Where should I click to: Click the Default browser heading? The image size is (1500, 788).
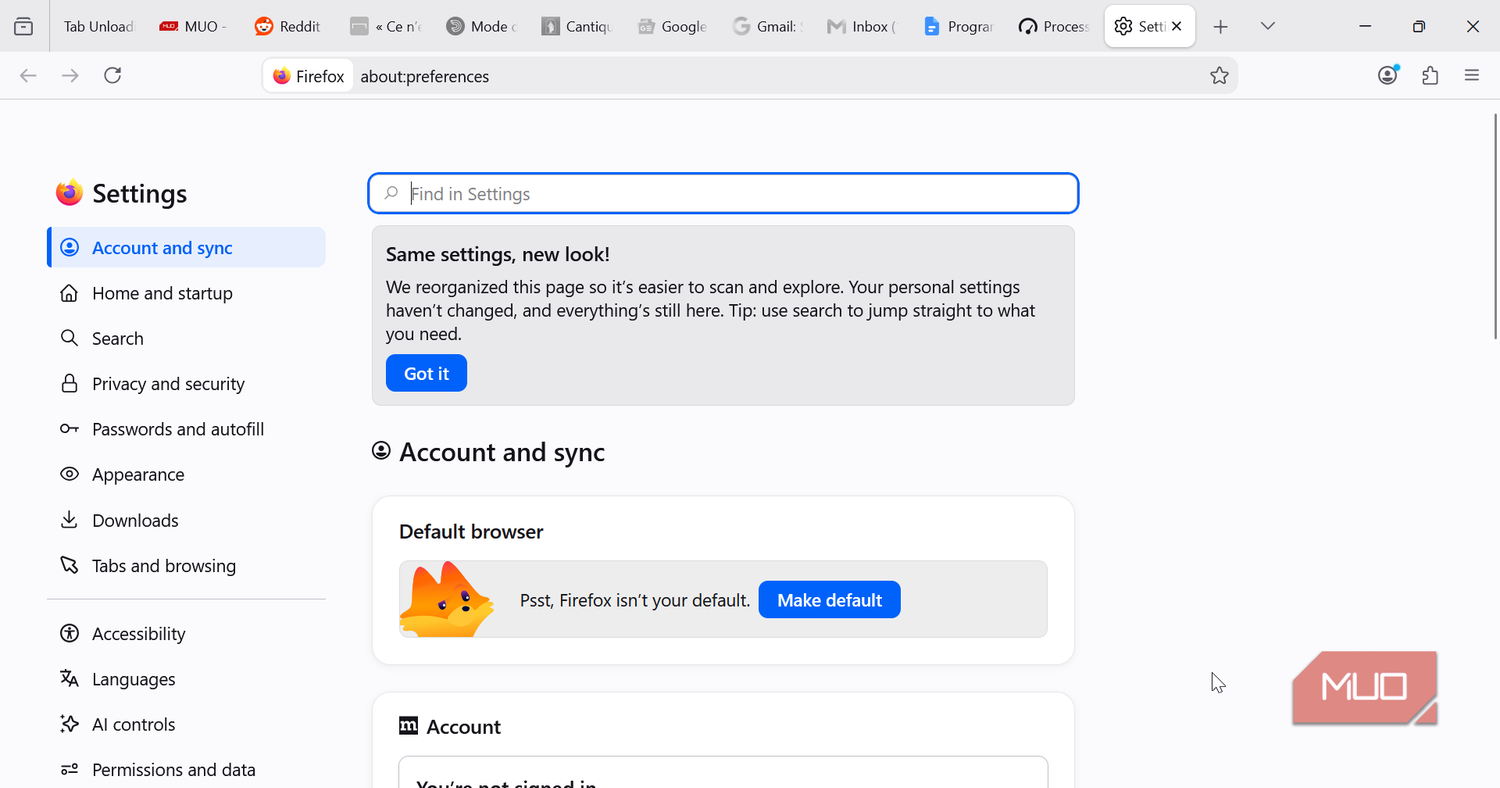point(471,532)
